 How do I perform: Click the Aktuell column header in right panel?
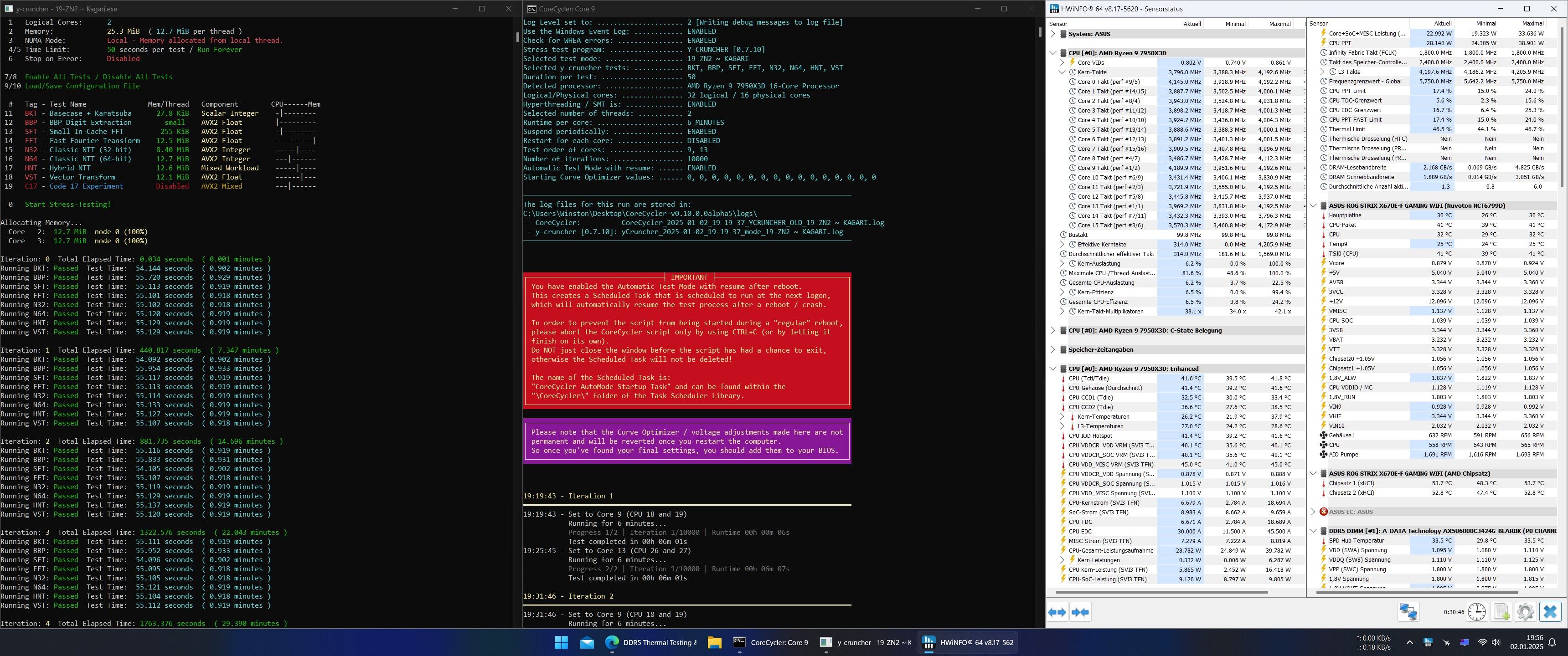[x=1438, y=24]
